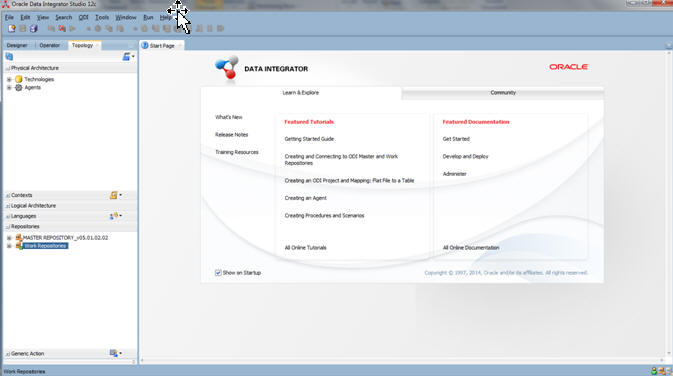
Task: Click the Start Page tab help icon
Action: [x=145, y=45]
